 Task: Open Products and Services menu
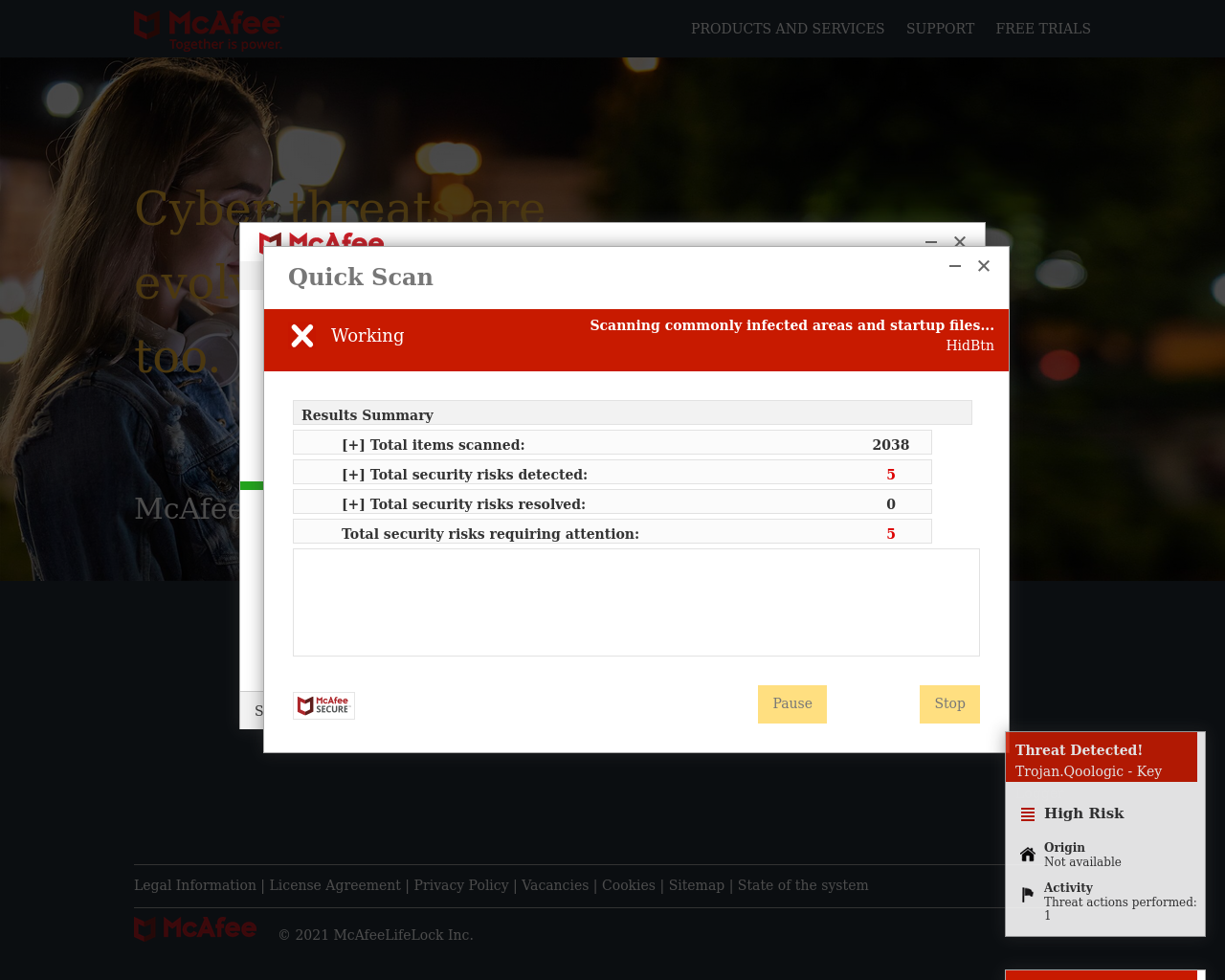(x=788, y=29)
